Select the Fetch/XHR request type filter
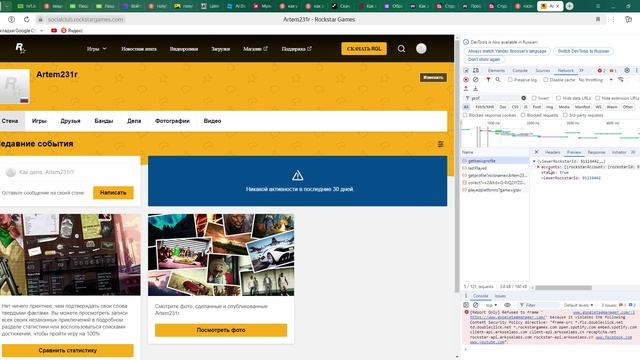This screenshot has height=360, width=640. pos(484,107)
